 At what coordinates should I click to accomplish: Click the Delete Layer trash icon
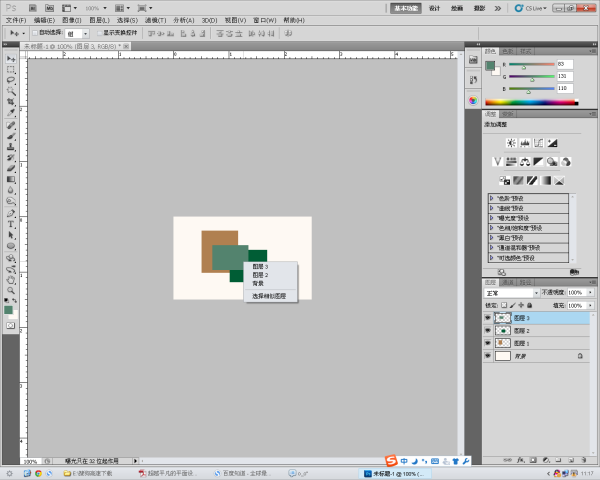pos(584,460)
